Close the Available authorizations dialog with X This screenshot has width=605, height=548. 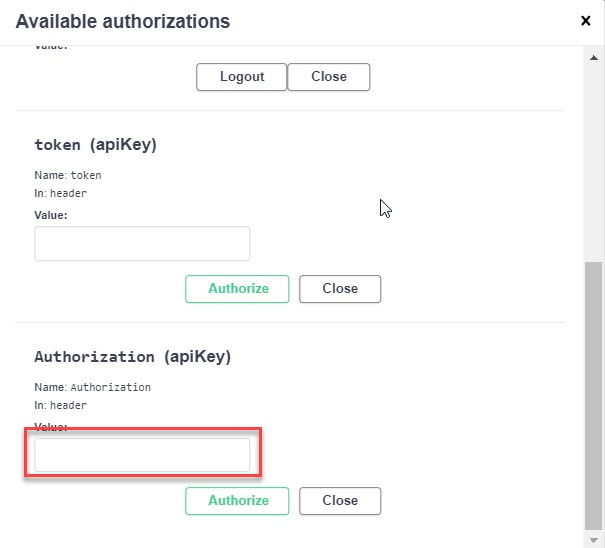[585, 21]
